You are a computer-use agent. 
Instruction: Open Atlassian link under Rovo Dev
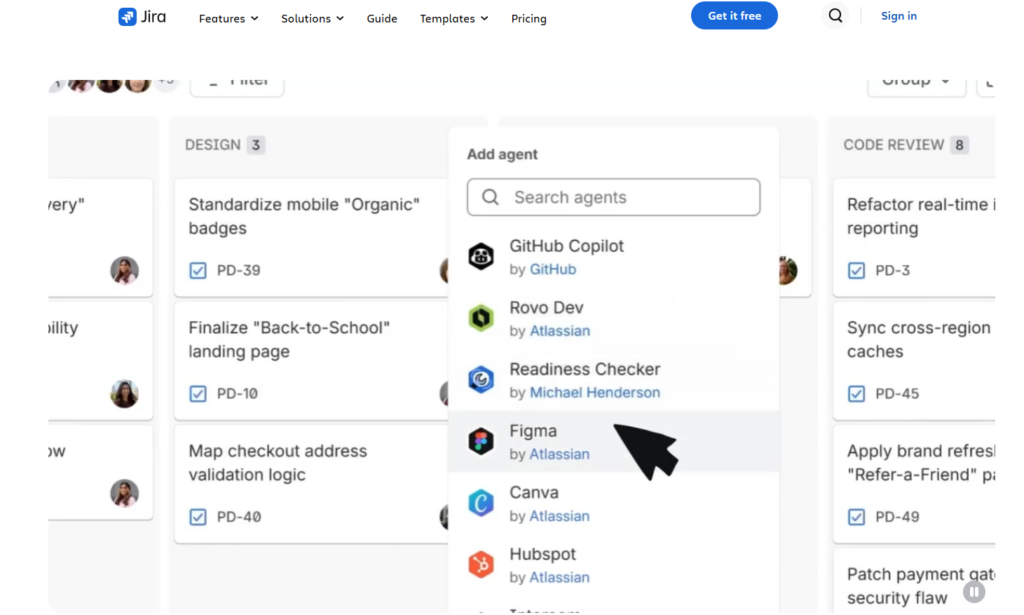tap(560, 331)
